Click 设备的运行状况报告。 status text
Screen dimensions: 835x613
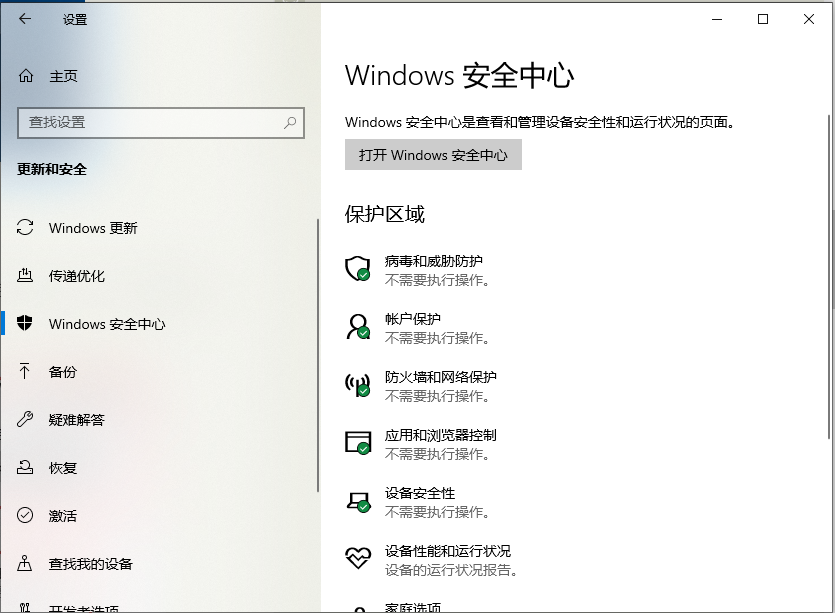[x=451, y=570]
